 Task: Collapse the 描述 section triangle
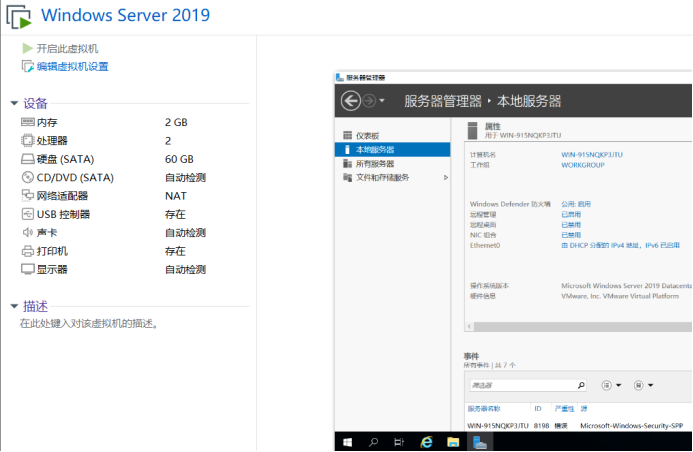pyautogui.click(x=14, y=306)
